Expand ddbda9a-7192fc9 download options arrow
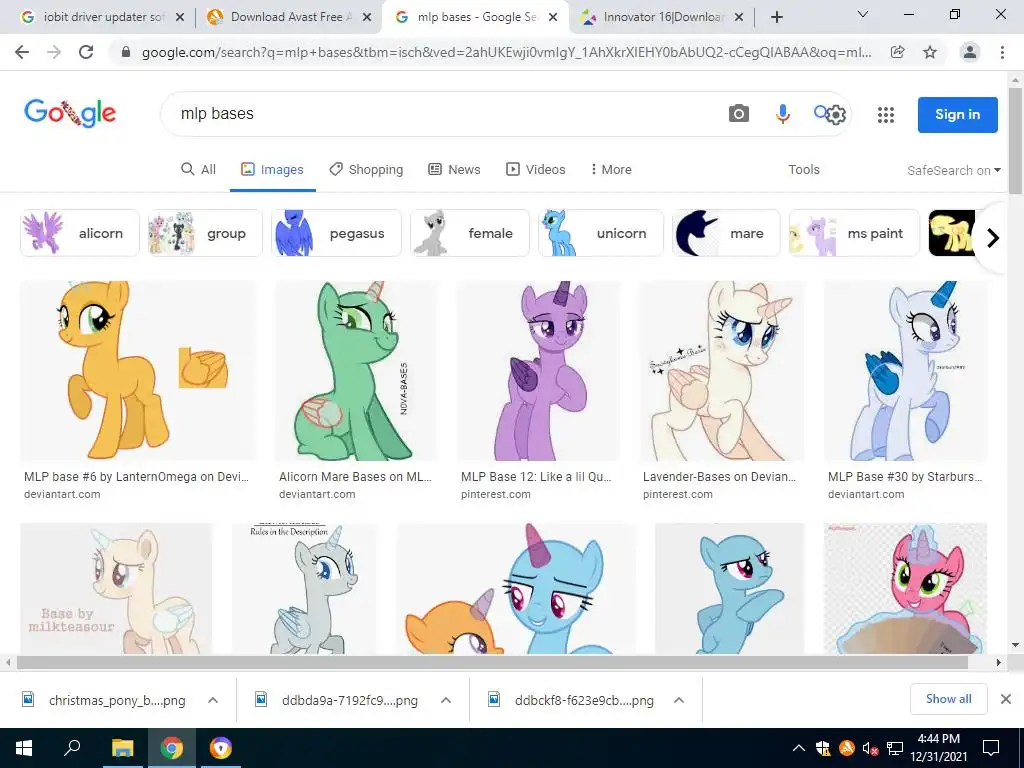This screenshot has height=768, width=1024. 446,700
